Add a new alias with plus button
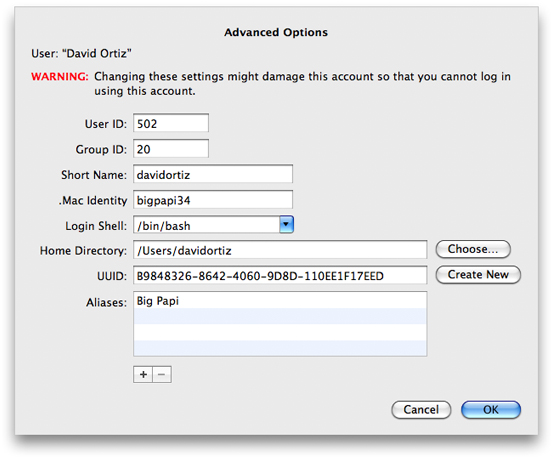 143,374
